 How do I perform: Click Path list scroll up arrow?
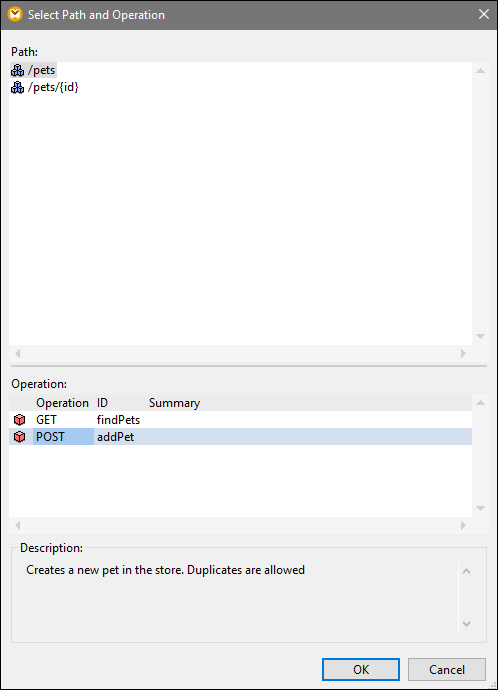[480, 71]
